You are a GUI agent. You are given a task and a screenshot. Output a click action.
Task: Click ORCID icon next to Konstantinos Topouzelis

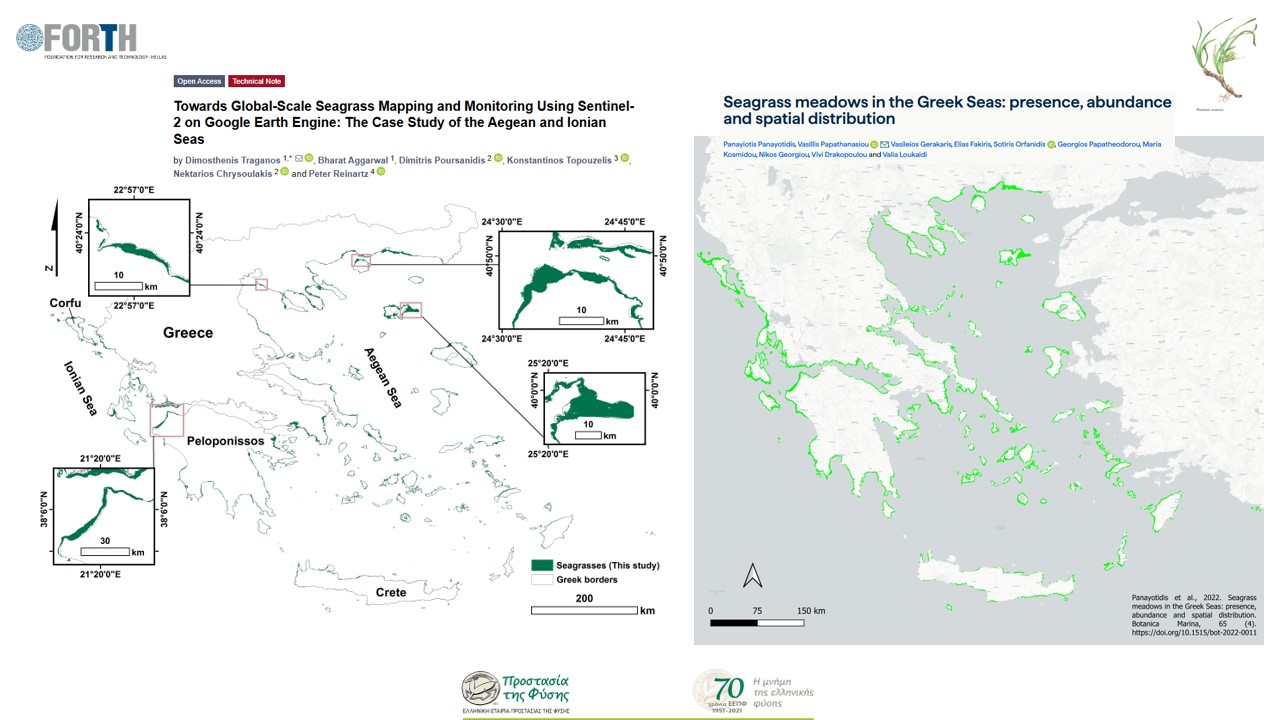point(625,159)
